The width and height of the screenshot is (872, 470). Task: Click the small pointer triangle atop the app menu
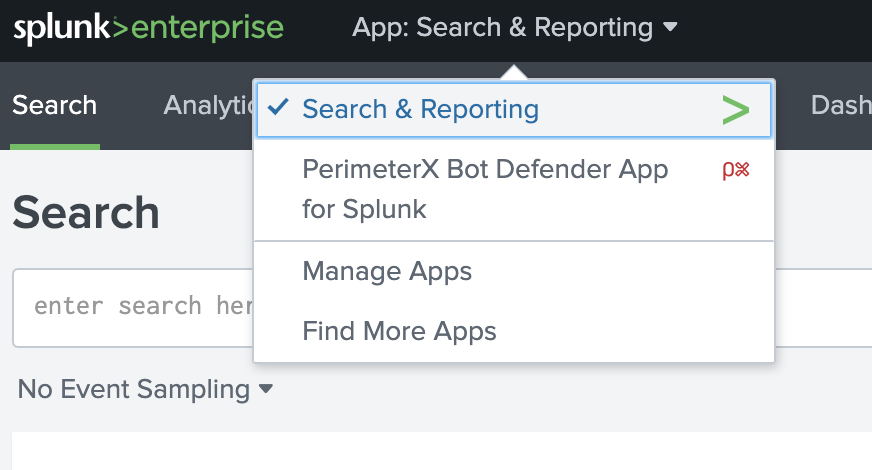[513, 73]
